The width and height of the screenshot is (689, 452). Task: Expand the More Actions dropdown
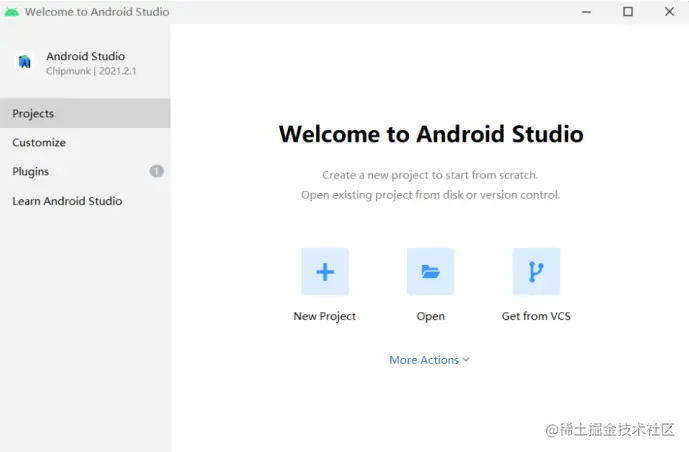click(429, 360)
